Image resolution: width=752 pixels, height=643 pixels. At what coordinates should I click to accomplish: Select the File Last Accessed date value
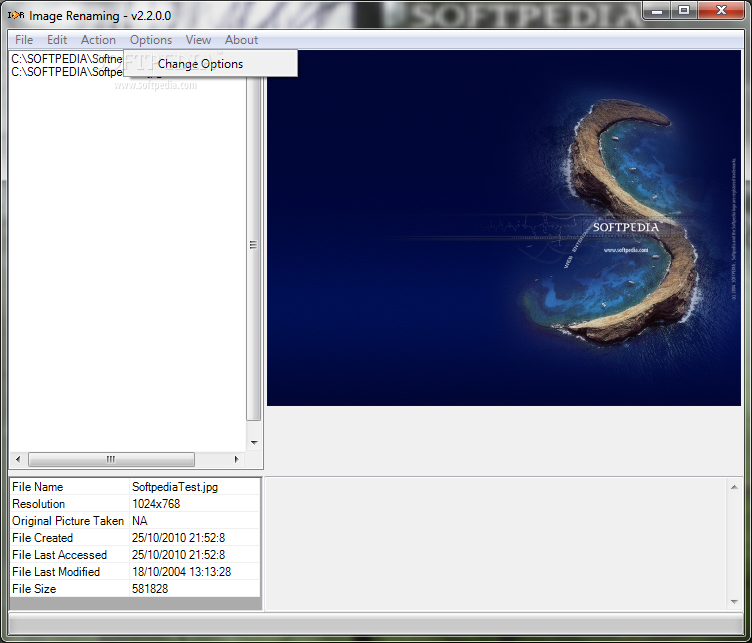195,555
